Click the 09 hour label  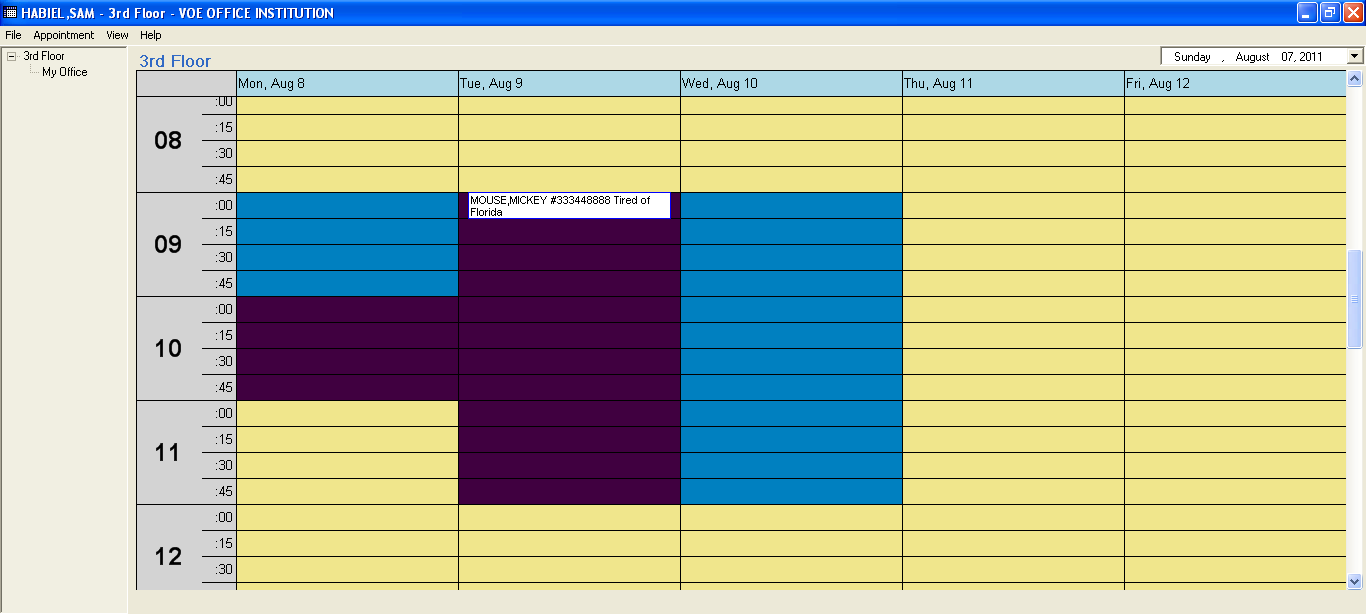point(168,245)
